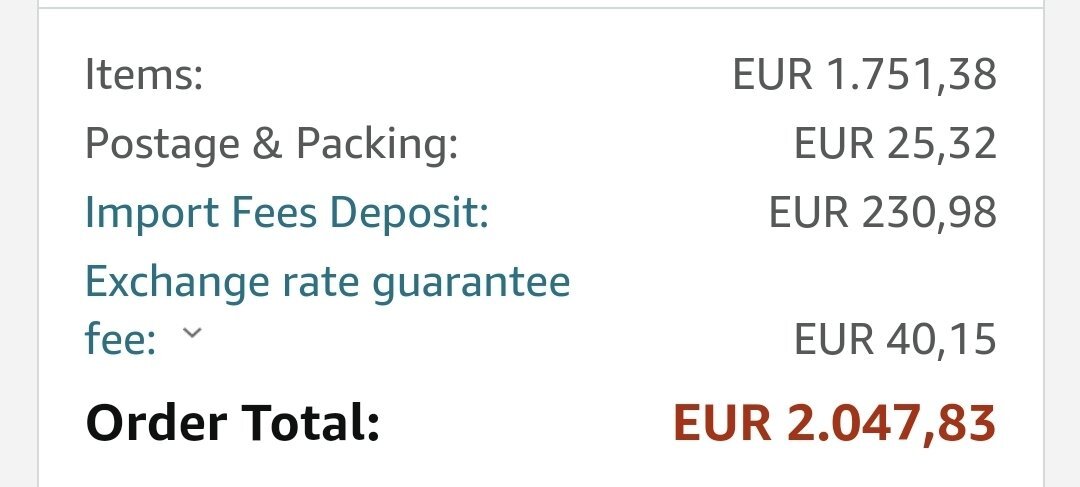This screenshot has height=487, width=1080.
Task: Select the Items label
Action: (144, 76)
